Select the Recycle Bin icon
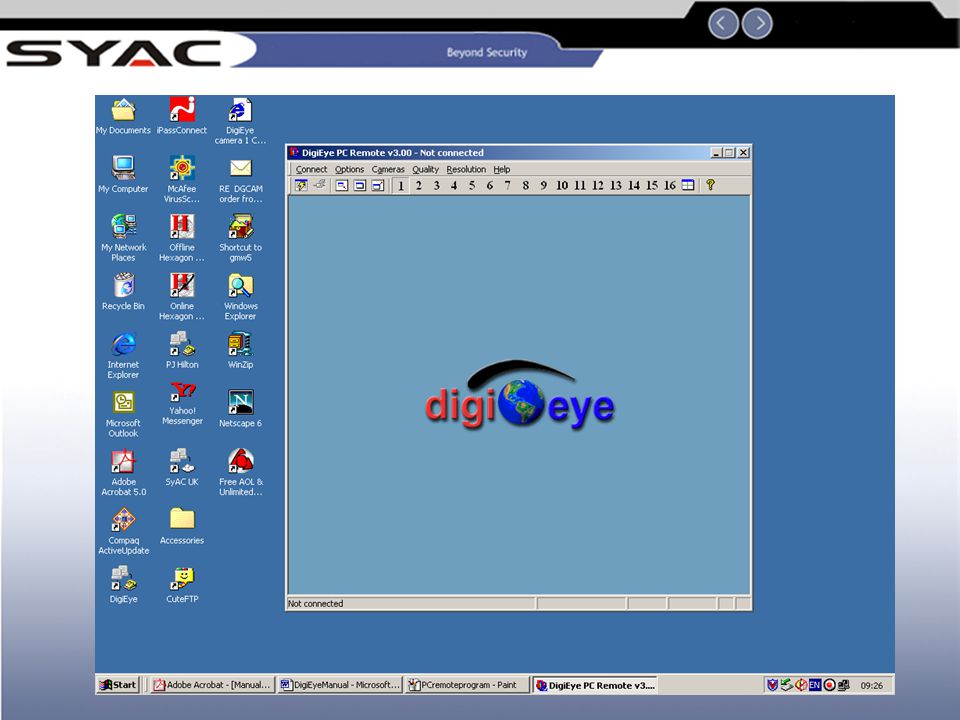This screenshot has width=960, height=720. (124, 291)
